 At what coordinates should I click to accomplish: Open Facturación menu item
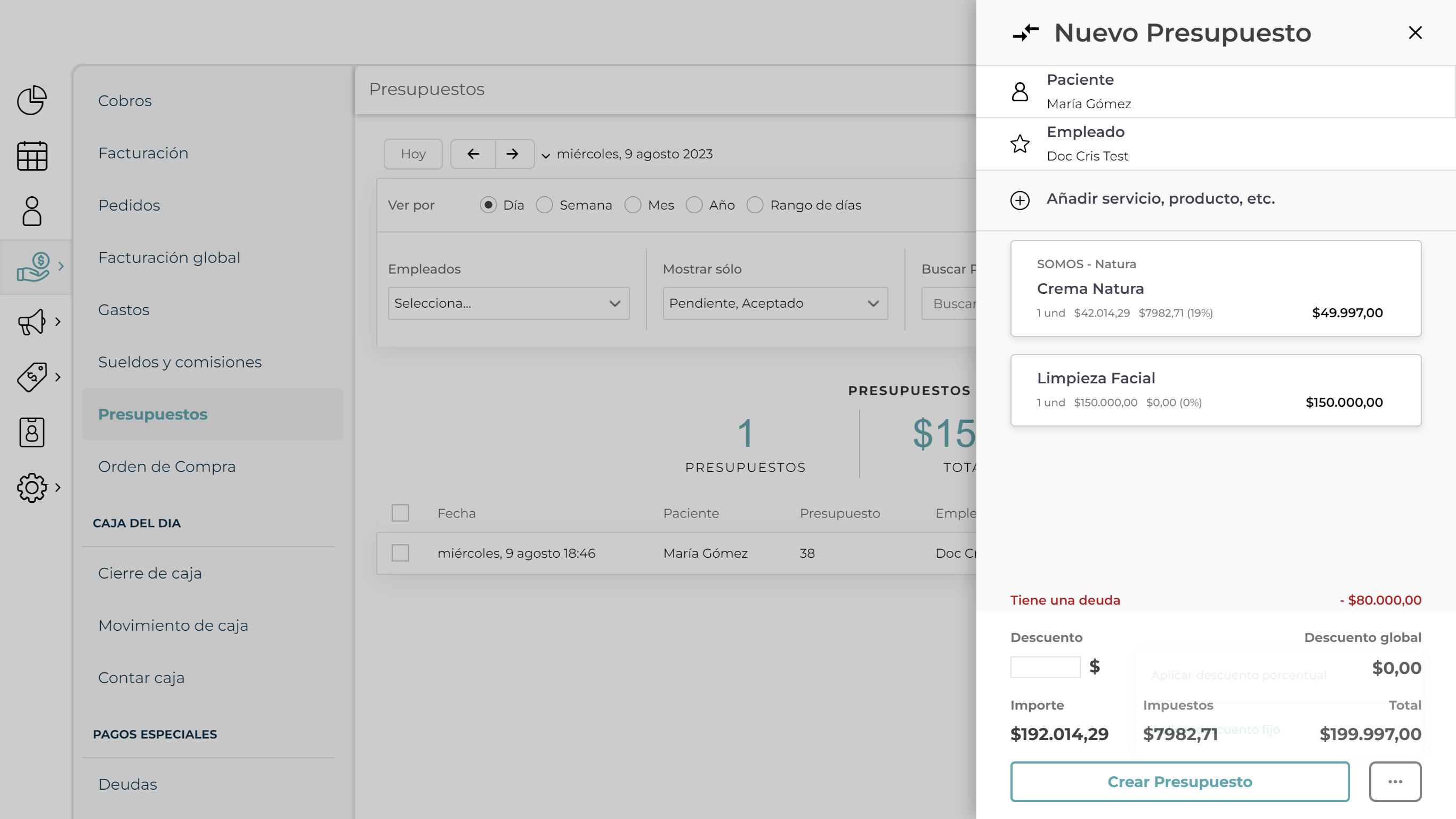point(143,152)
